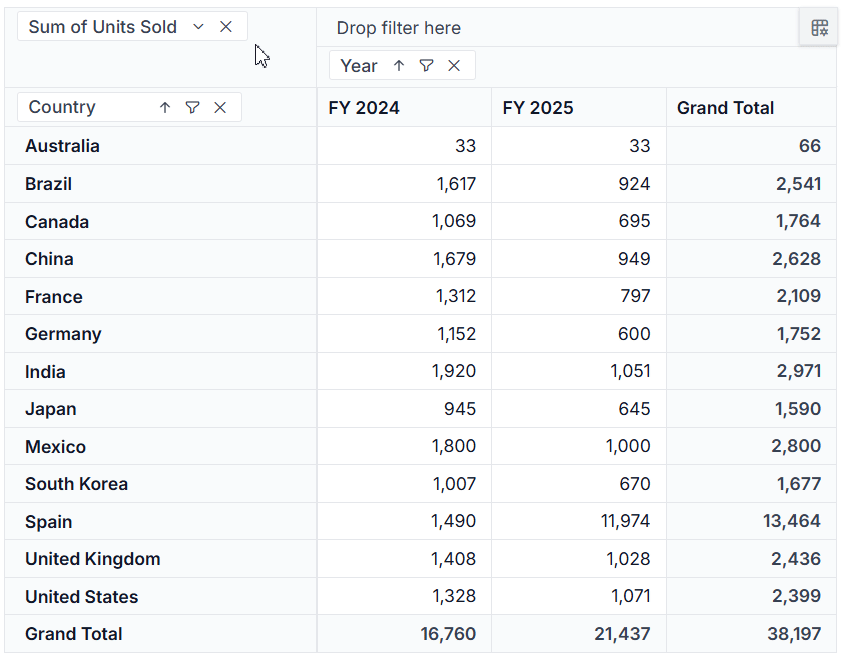Select the FY 2024 column header
Viewport: 841px width, 663px height.
404,108
